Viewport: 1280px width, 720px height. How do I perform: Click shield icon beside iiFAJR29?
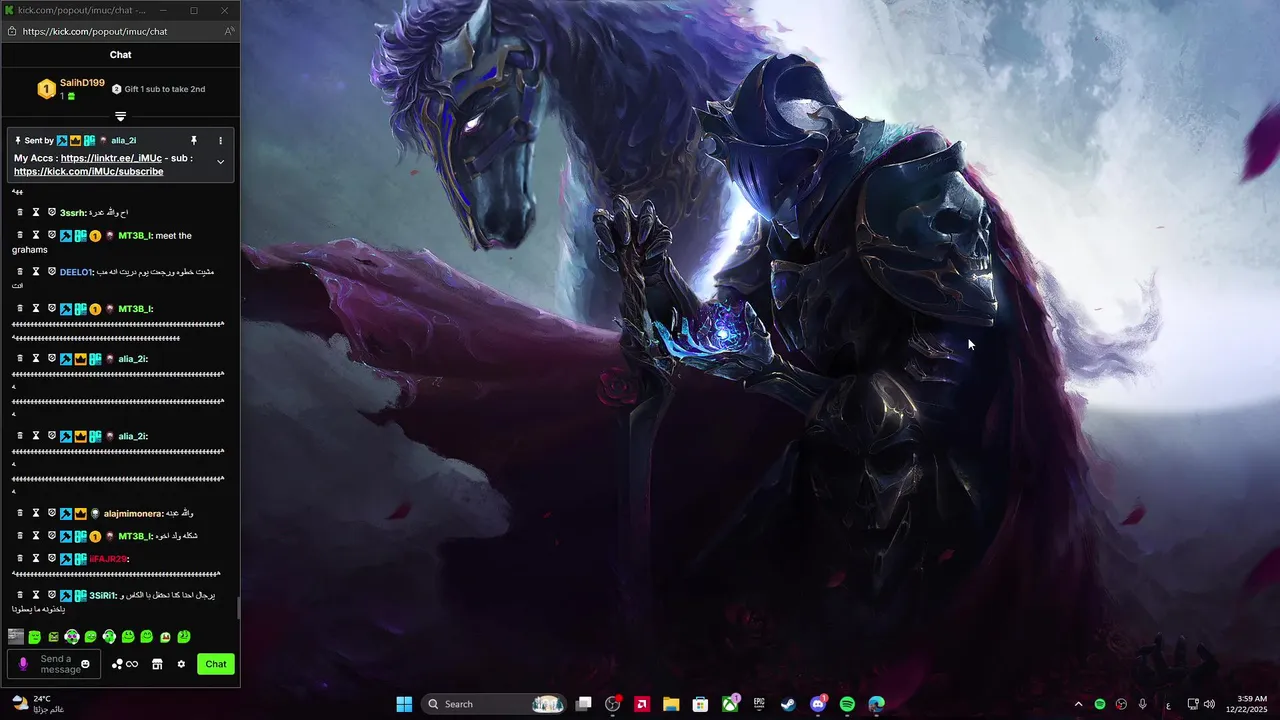click(52, 558)
